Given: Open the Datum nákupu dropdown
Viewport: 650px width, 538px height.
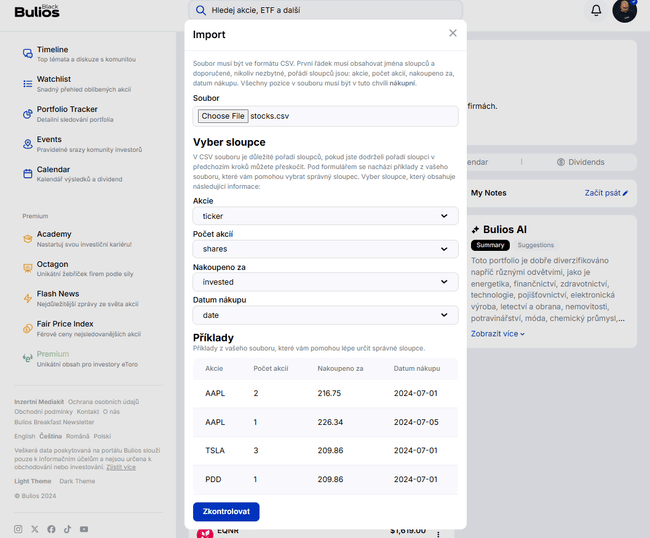Looking at the screenshot, I should pyautogui.click(x=325, y=315).
